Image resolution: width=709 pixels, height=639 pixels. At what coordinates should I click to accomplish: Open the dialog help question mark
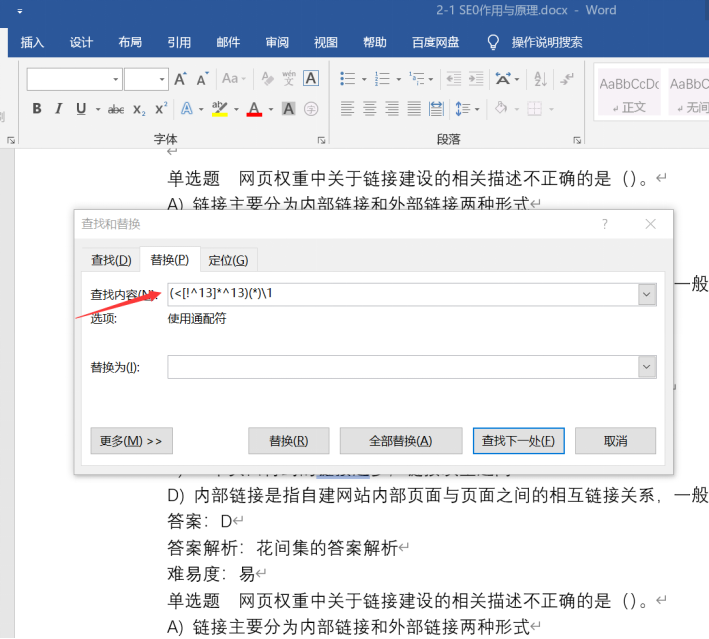point(605,224)
